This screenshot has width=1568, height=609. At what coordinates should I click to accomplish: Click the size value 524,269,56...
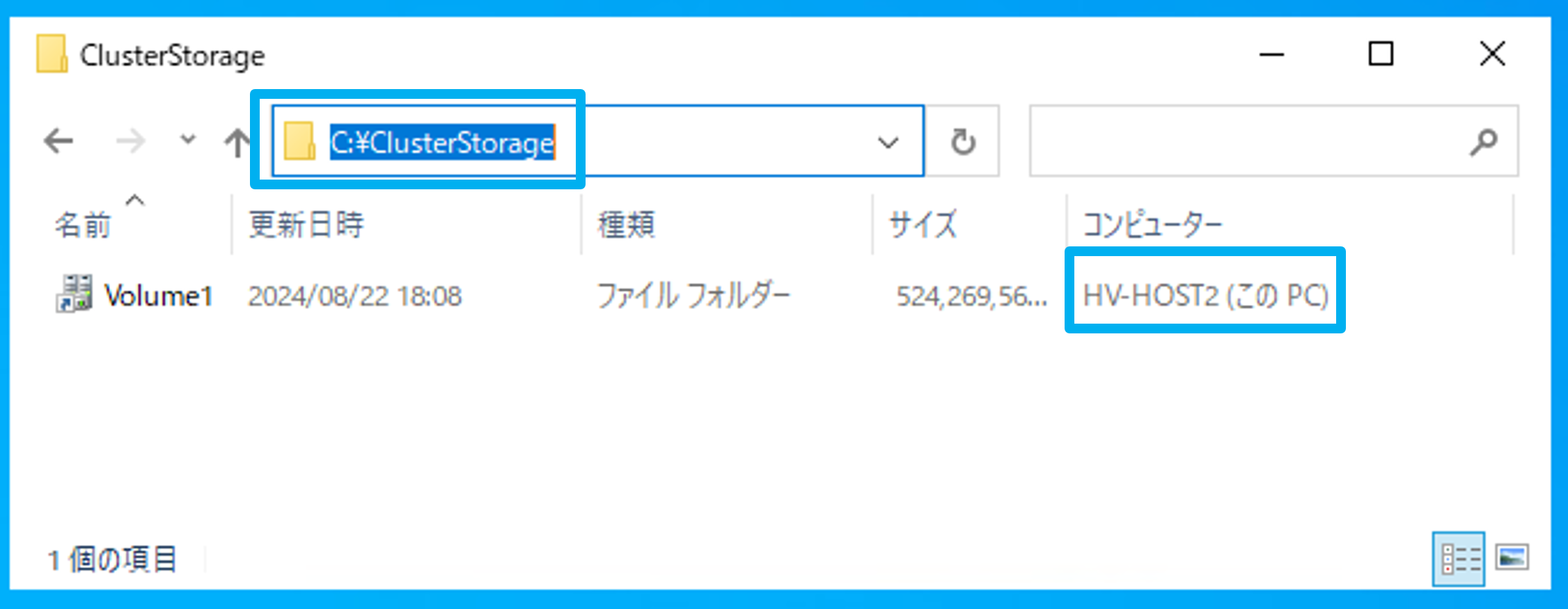point(972,296)
